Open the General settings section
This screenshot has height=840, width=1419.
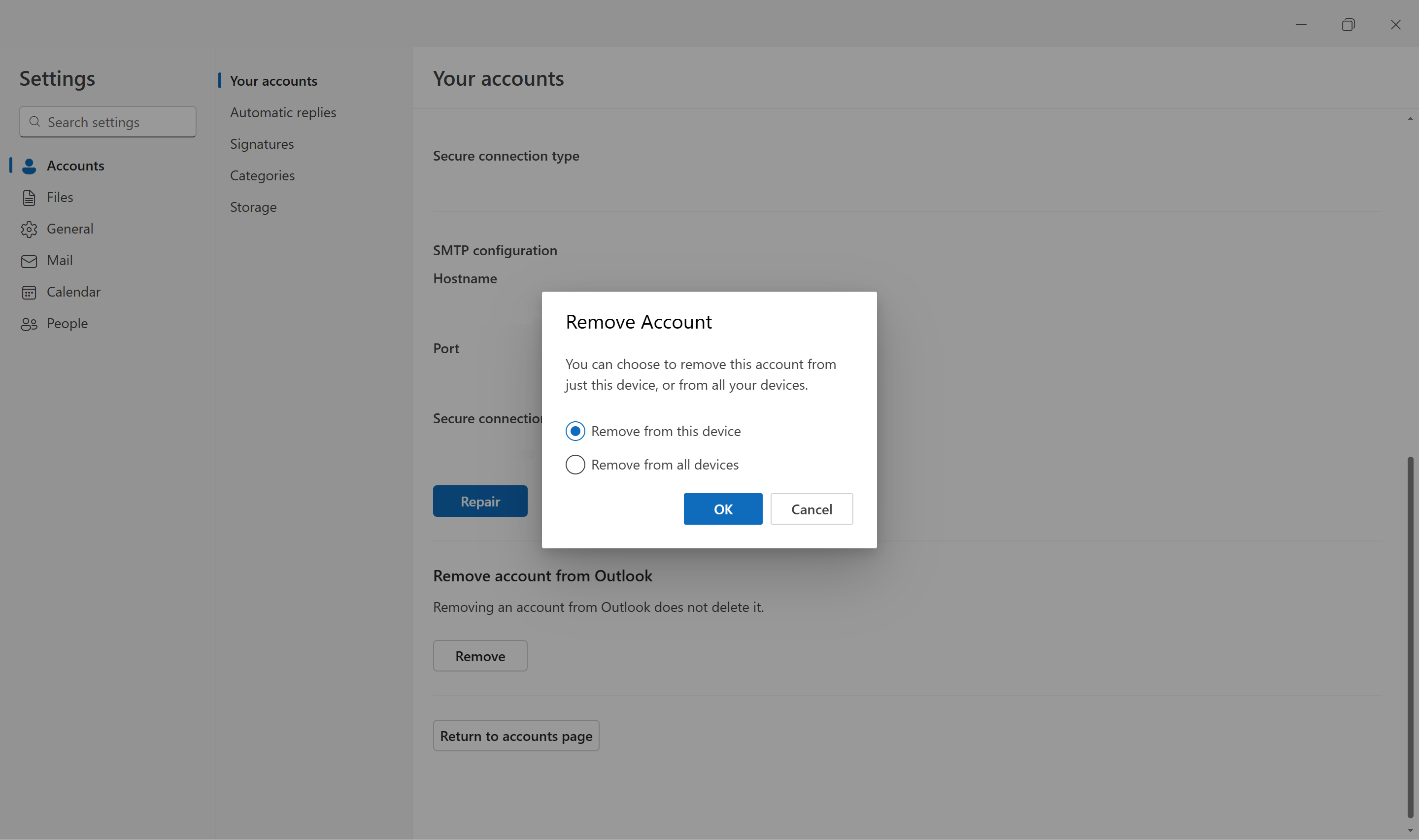point(107,229)
